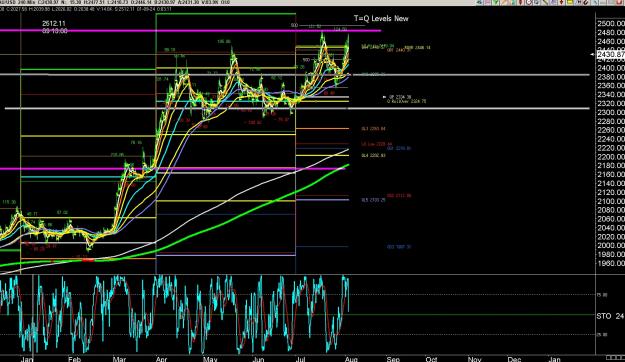Select the white horizontal line near 2310
This screenshot has height=362, width=625.
[x=297, y=108]
